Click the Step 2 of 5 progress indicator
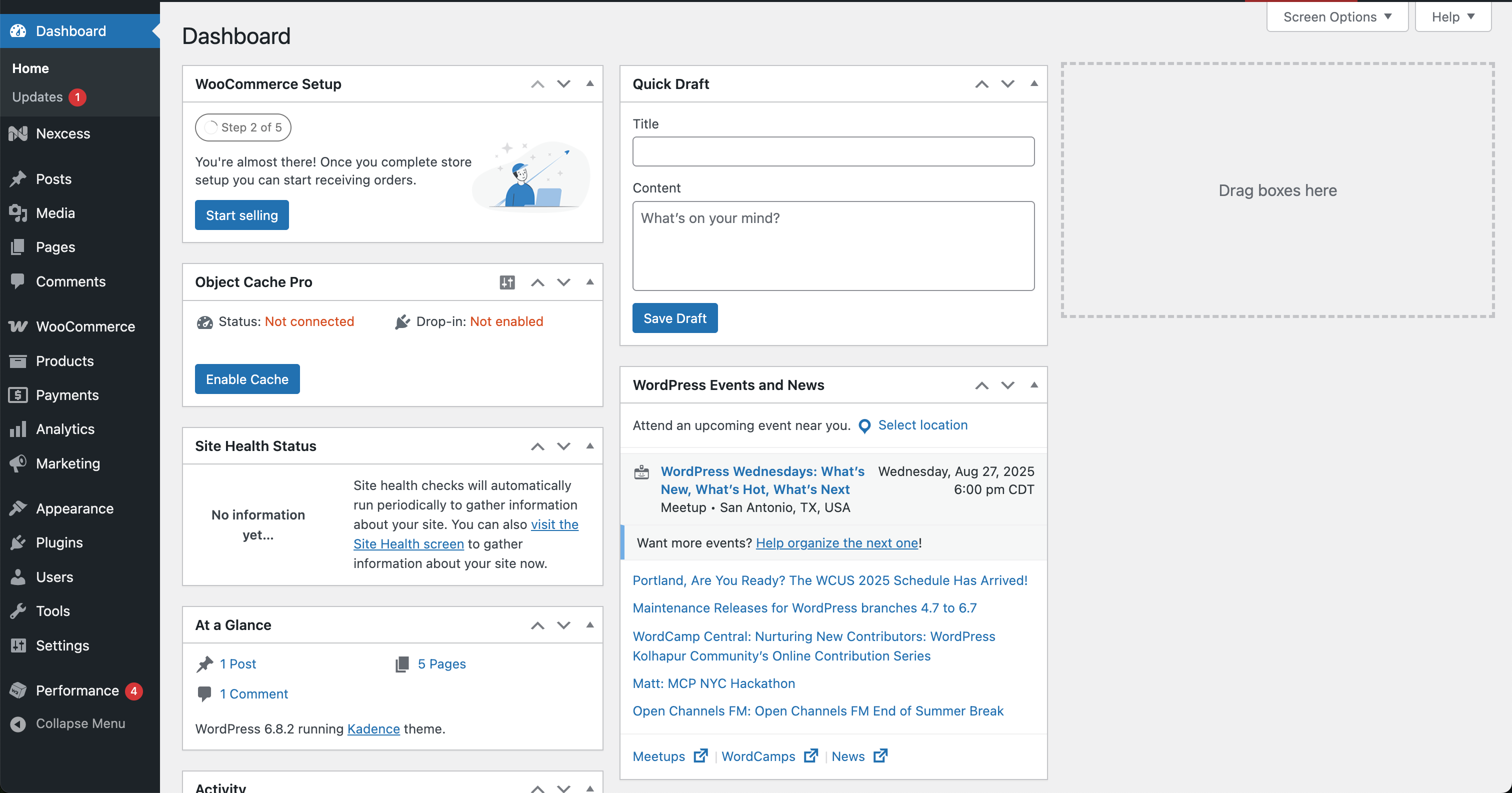 click(243, 127)
